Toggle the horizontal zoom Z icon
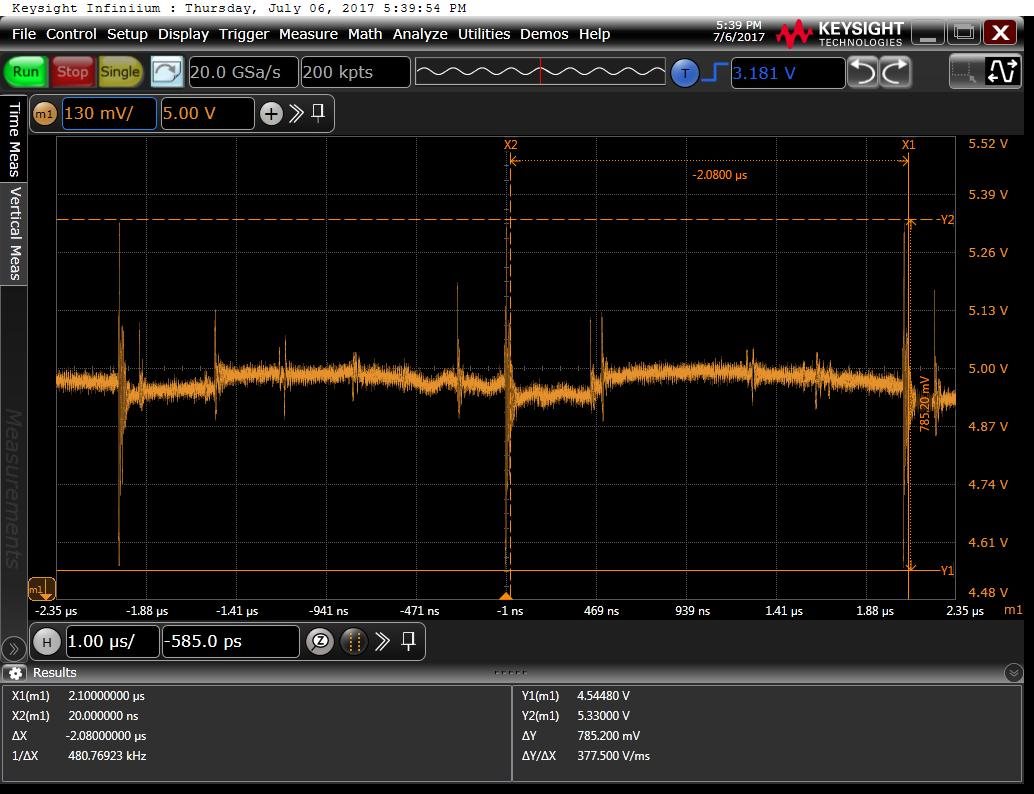This screenshot has width=1034, height=794. pyautogui.click(x=320, y=641)
